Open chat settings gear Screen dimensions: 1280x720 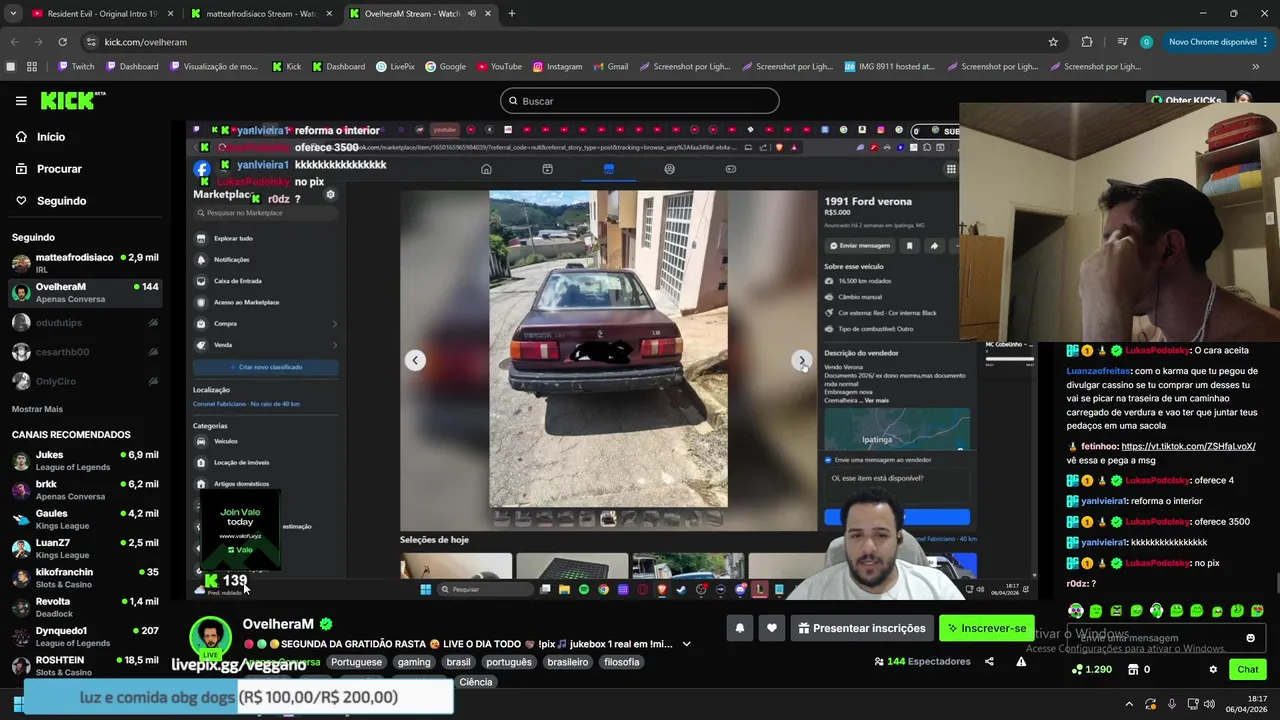(x=1213, y=670)
